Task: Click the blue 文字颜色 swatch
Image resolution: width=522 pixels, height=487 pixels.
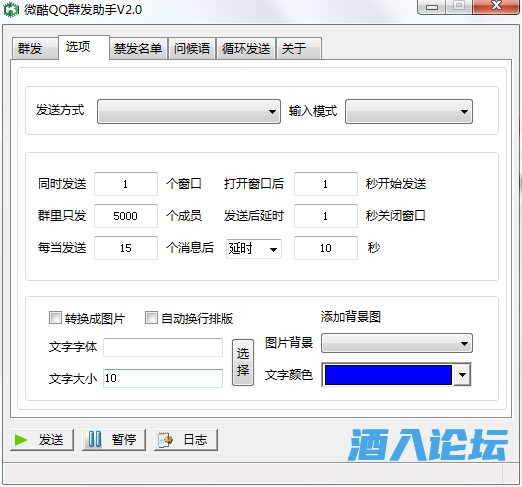Action: (x=388, y=375)
